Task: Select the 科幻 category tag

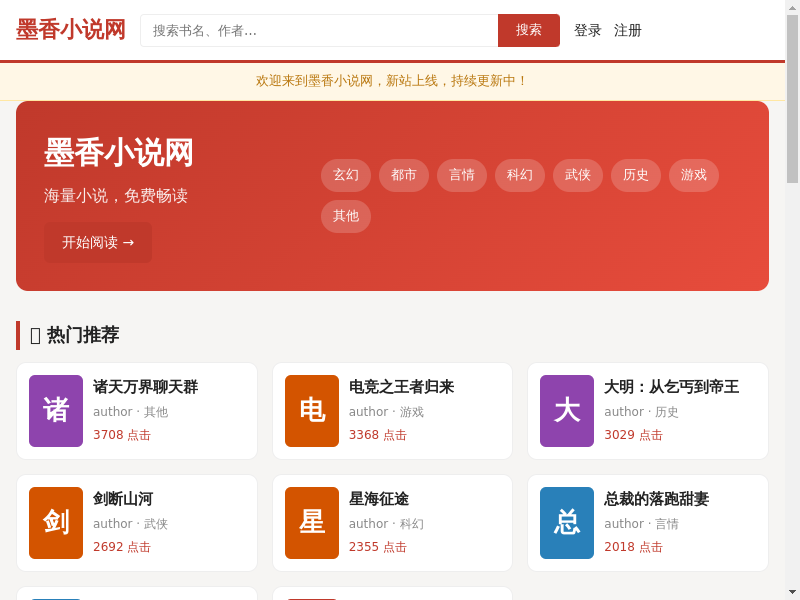Action: 520,175
